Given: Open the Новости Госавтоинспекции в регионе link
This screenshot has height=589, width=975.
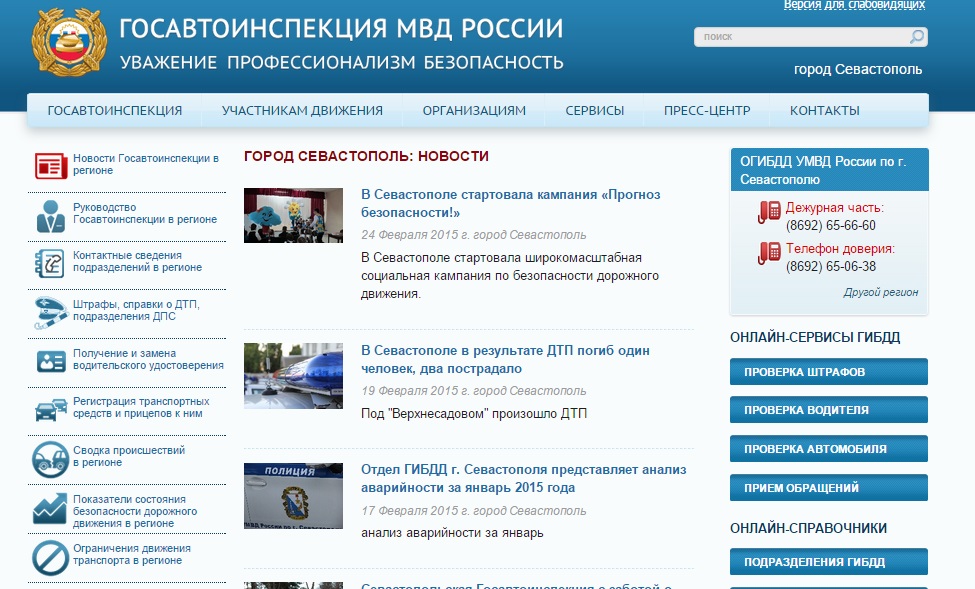Looking at the screenshot, I should (x=146, y=164).
